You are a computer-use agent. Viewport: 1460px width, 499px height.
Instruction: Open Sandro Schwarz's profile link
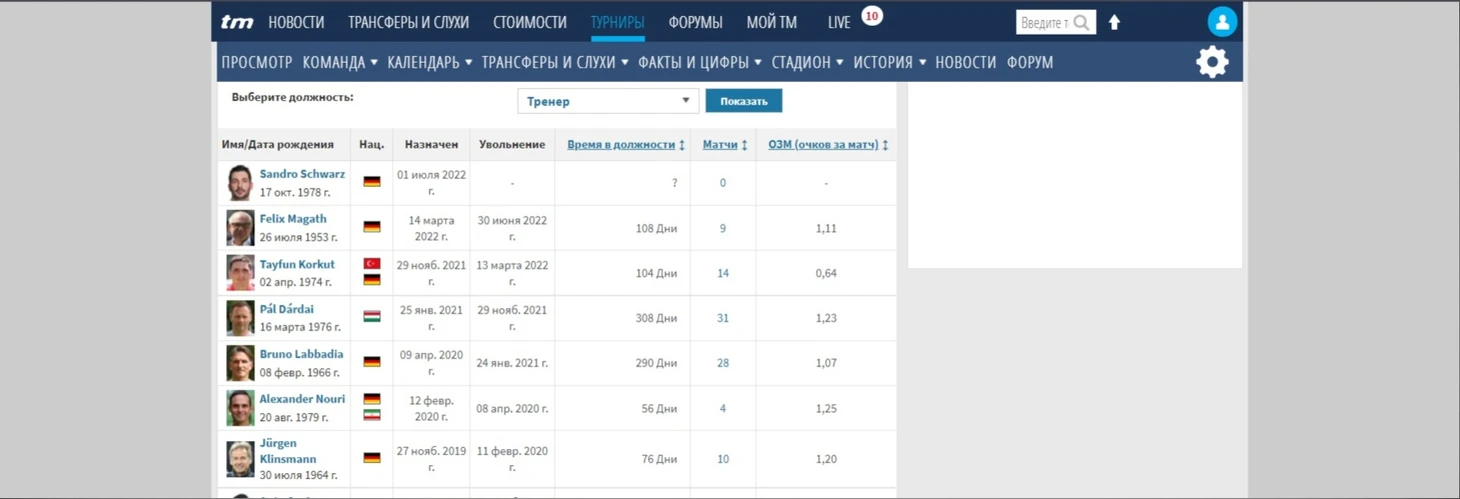(x=302, y=174)
